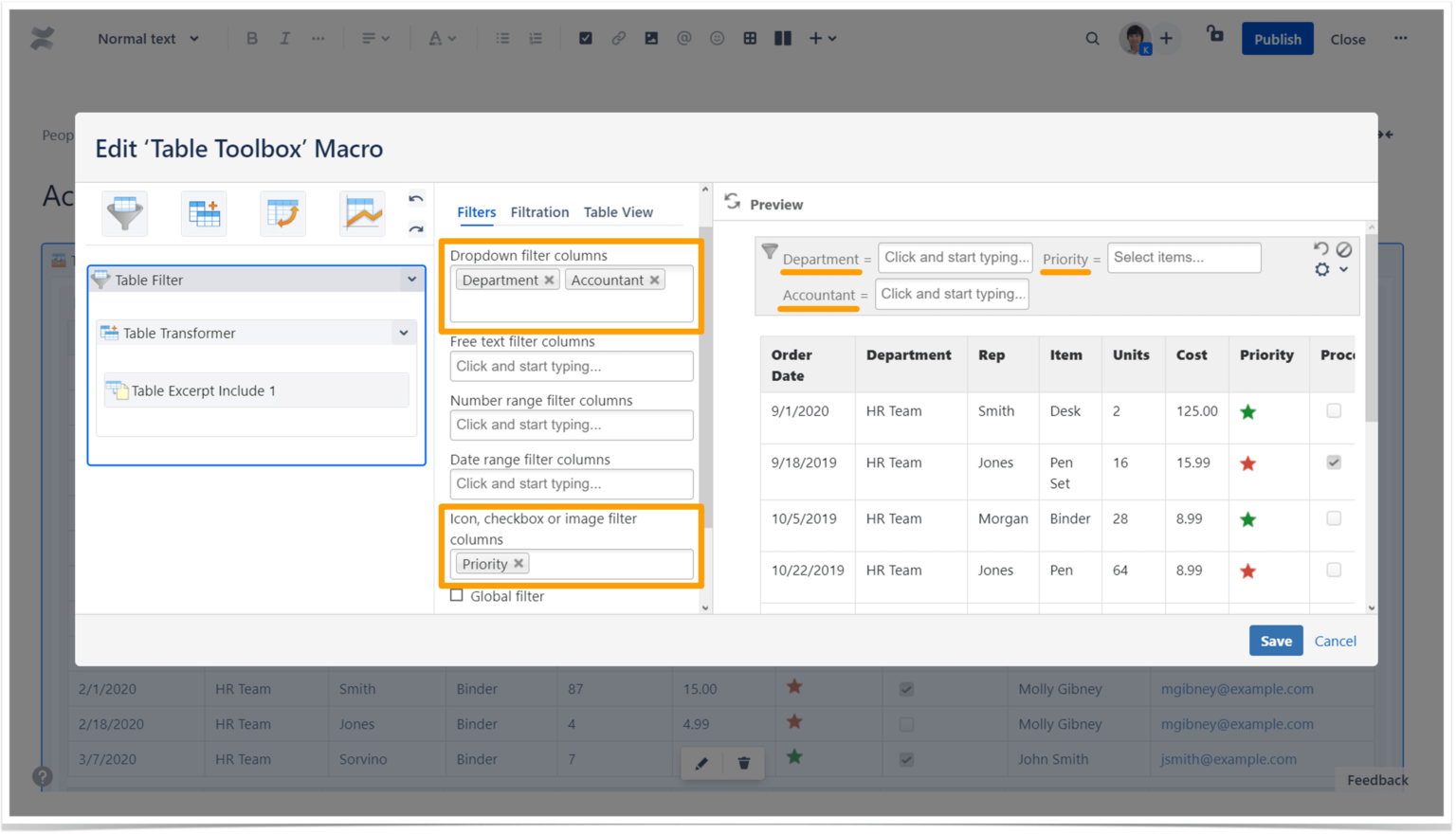Select the table merge macro icon with plus sign
The height and width of the screenshot is (834, 1456).
point(203,212)
